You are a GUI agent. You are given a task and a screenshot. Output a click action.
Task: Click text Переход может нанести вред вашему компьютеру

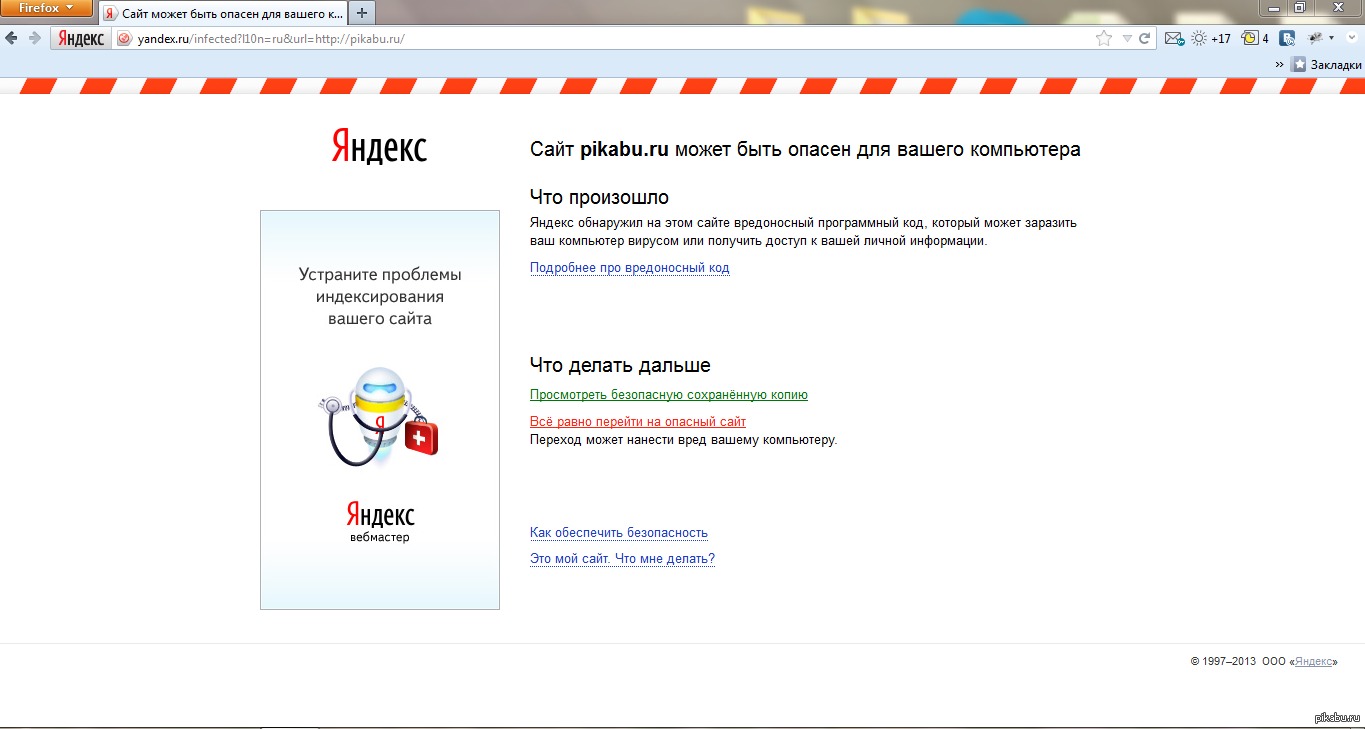click(683, 440)
